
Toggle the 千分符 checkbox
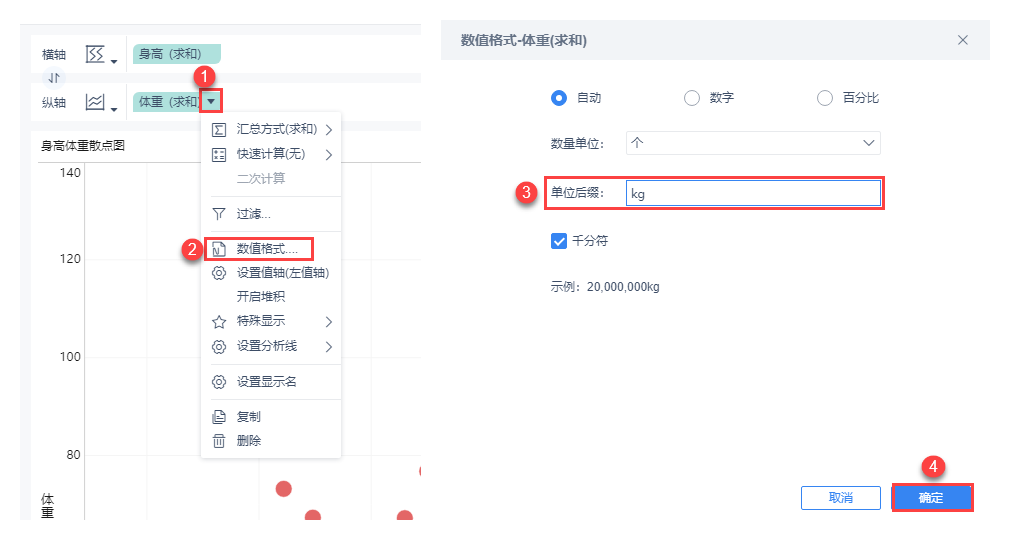[559, 241]
